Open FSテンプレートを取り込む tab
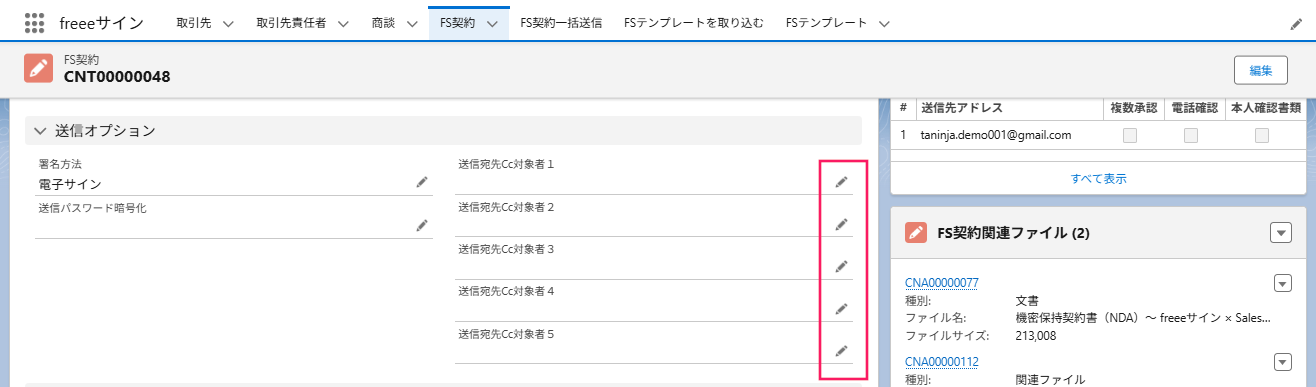 click(x=693, y=22)
